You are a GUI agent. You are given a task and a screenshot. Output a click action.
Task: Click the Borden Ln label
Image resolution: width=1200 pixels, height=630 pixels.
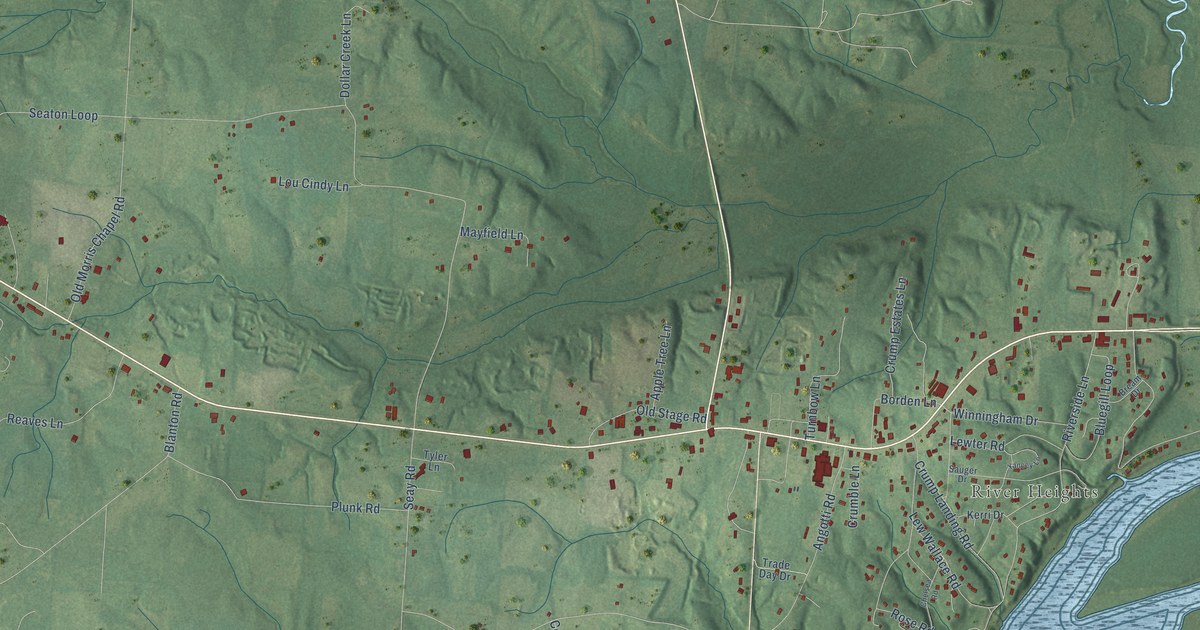[908, 401]
